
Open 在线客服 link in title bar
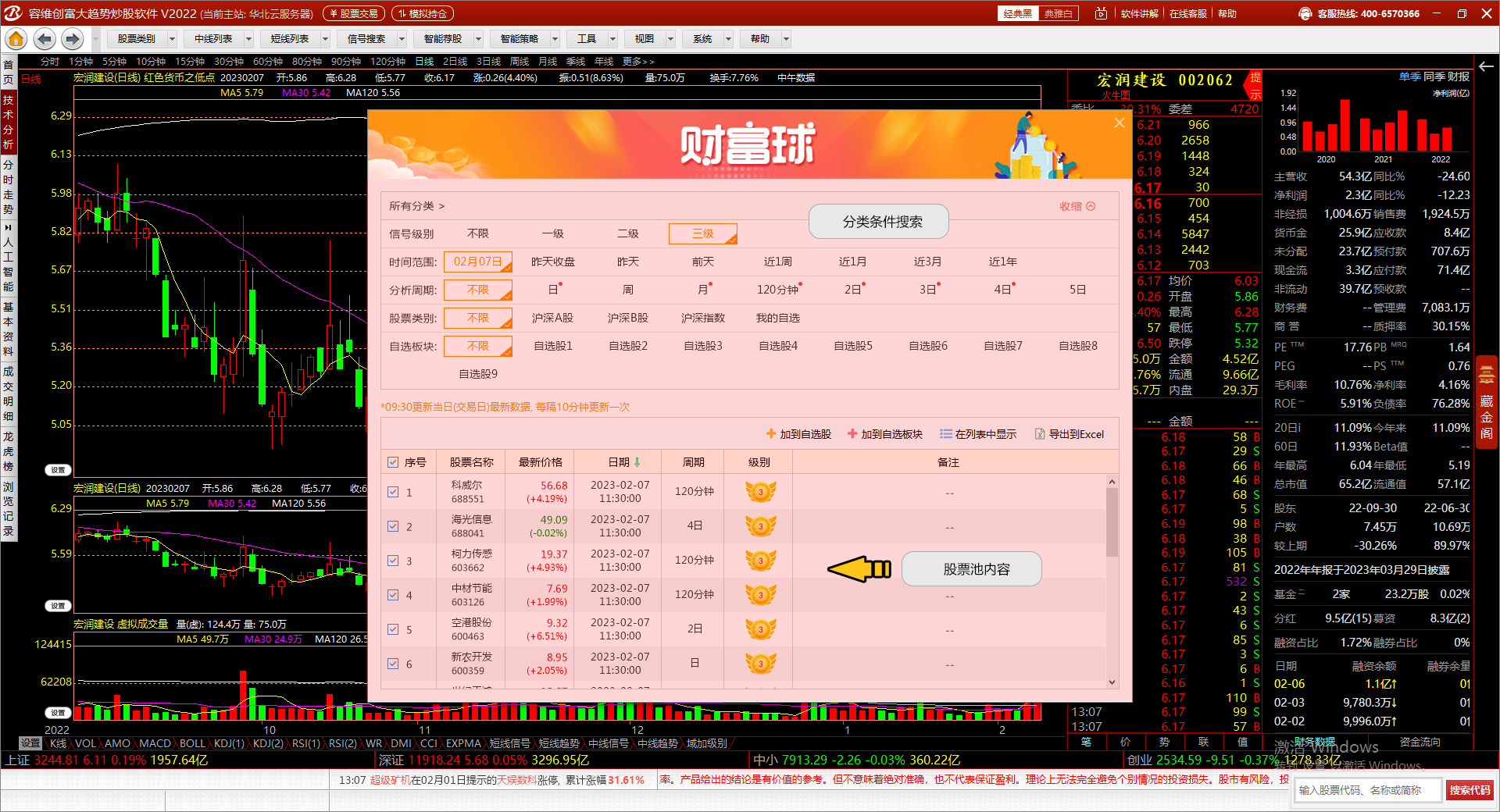(1187, 13)
